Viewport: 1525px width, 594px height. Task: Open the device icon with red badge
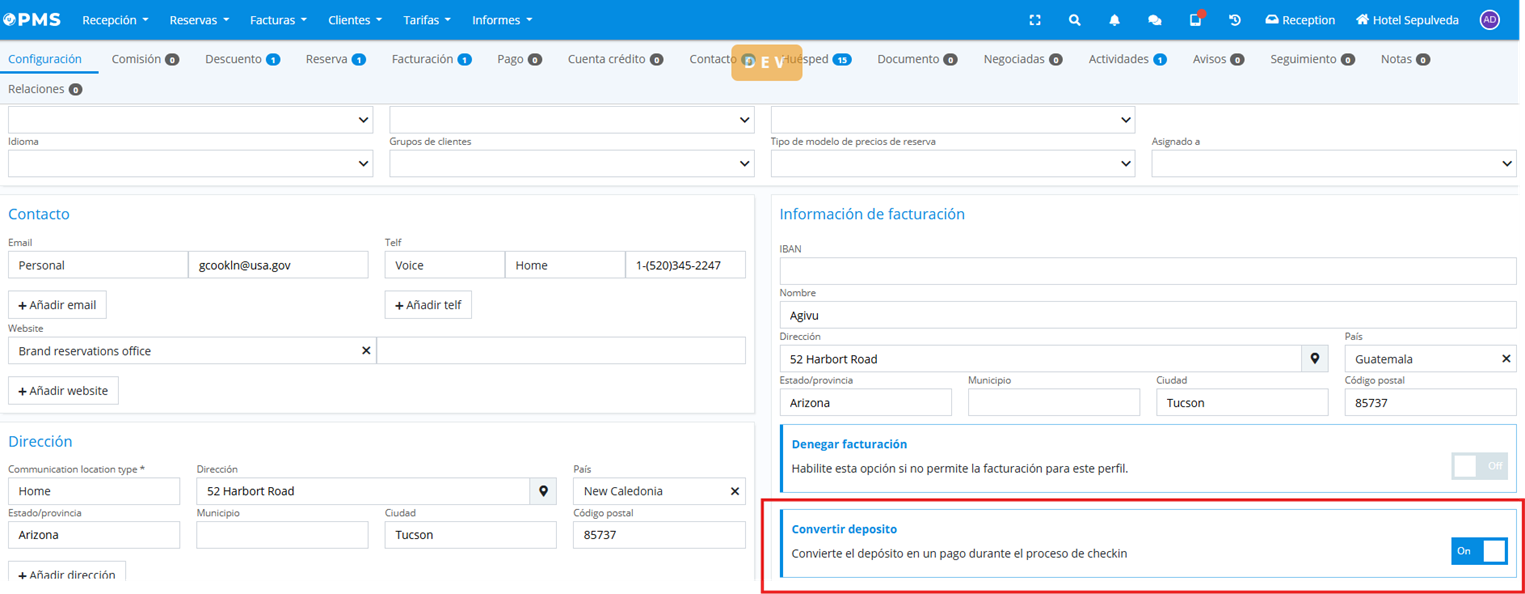pos(1195,20)
